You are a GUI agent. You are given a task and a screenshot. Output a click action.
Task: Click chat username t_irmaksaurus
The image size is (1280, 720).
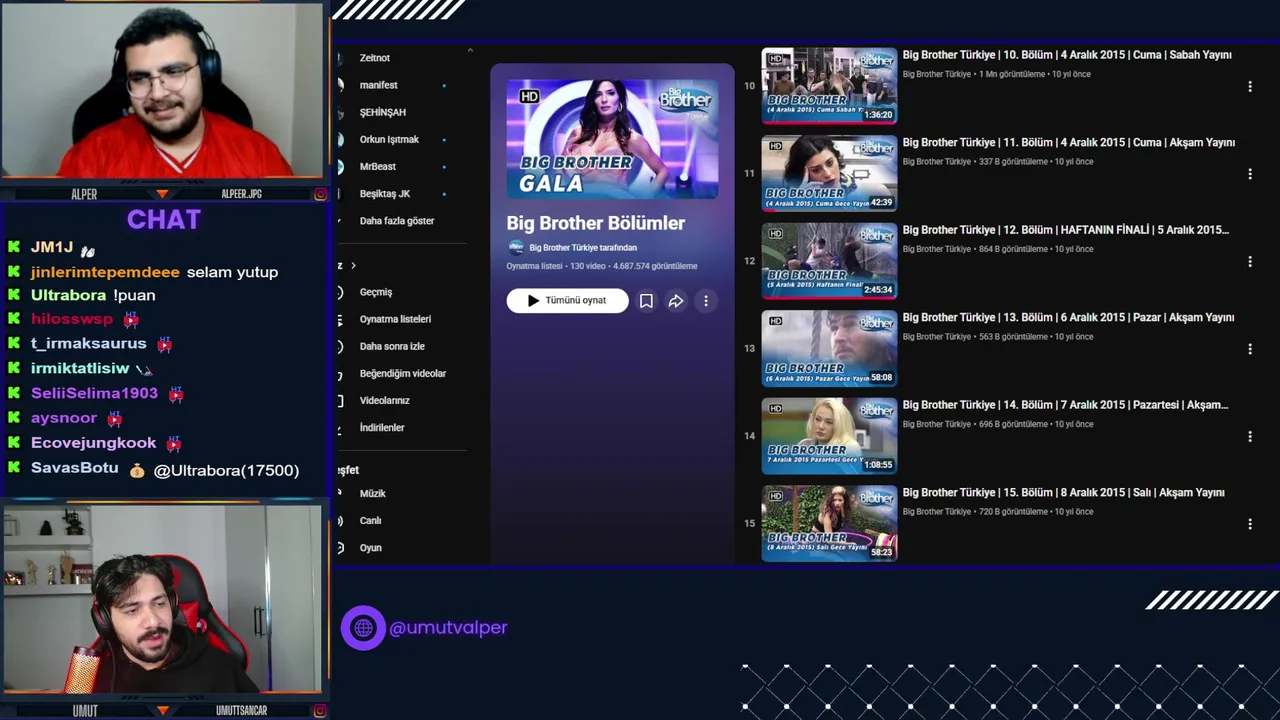88,343
